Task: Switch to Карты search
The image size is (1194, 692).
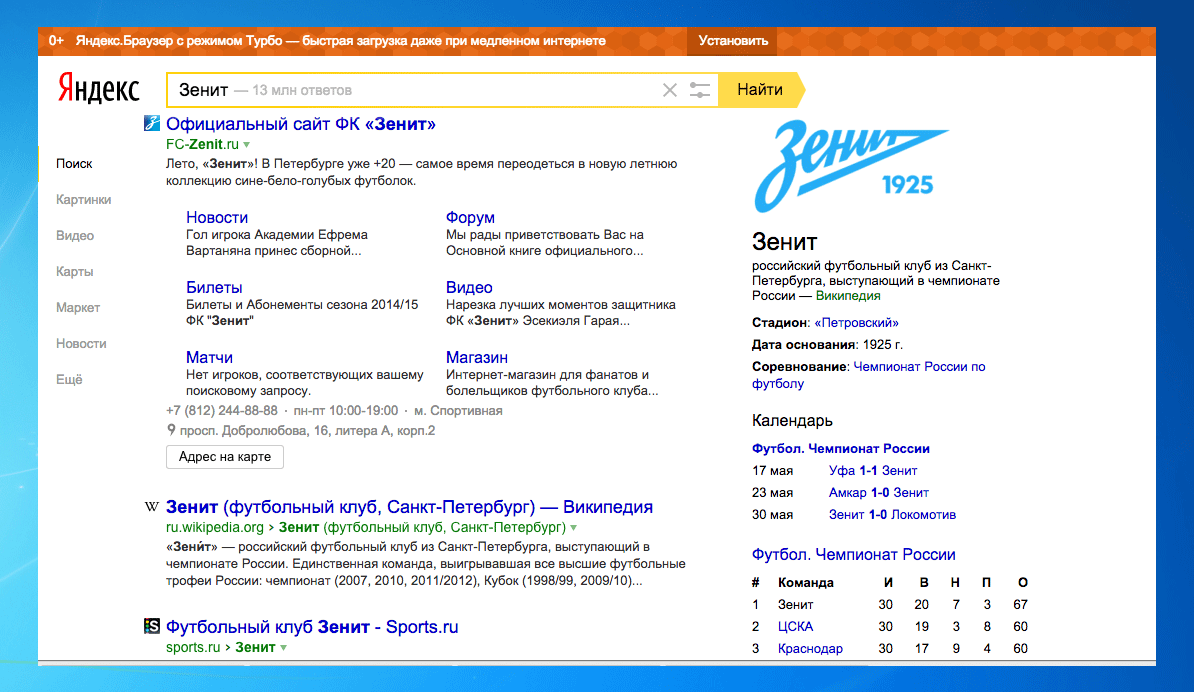Action: click(75, 272)
